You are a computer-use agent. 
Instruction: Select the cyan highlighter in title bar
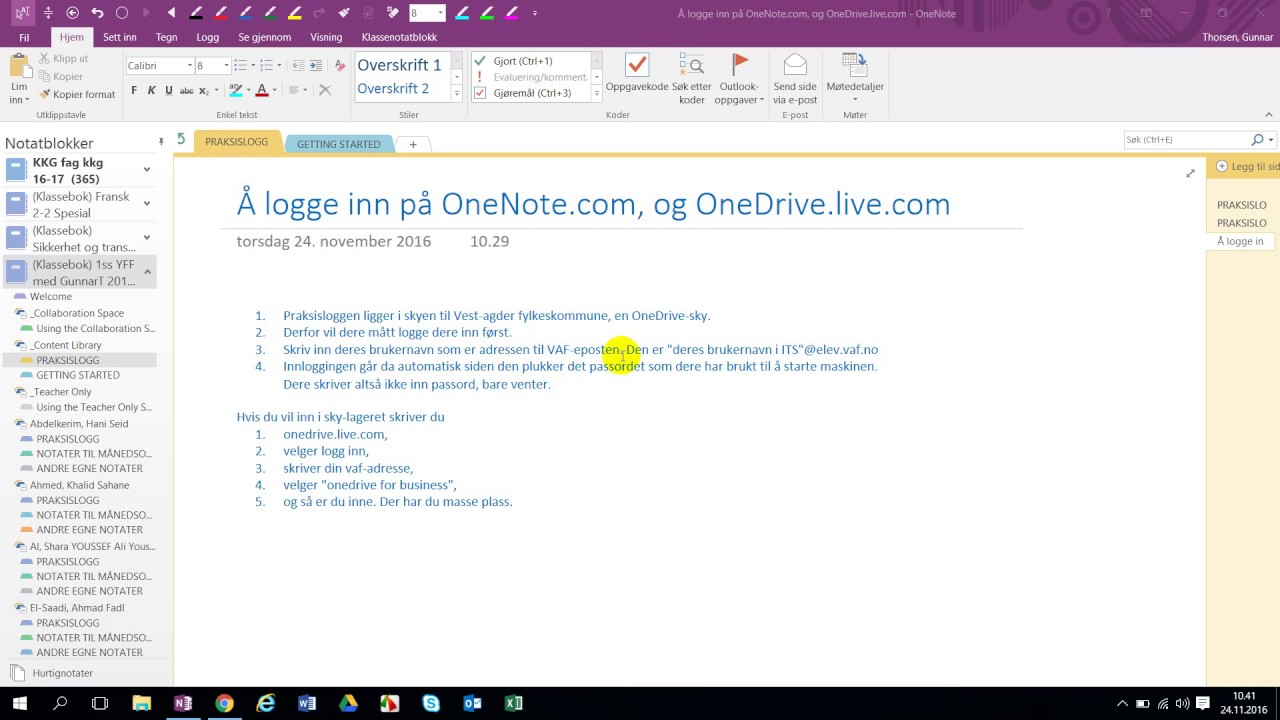pos(462,13)
